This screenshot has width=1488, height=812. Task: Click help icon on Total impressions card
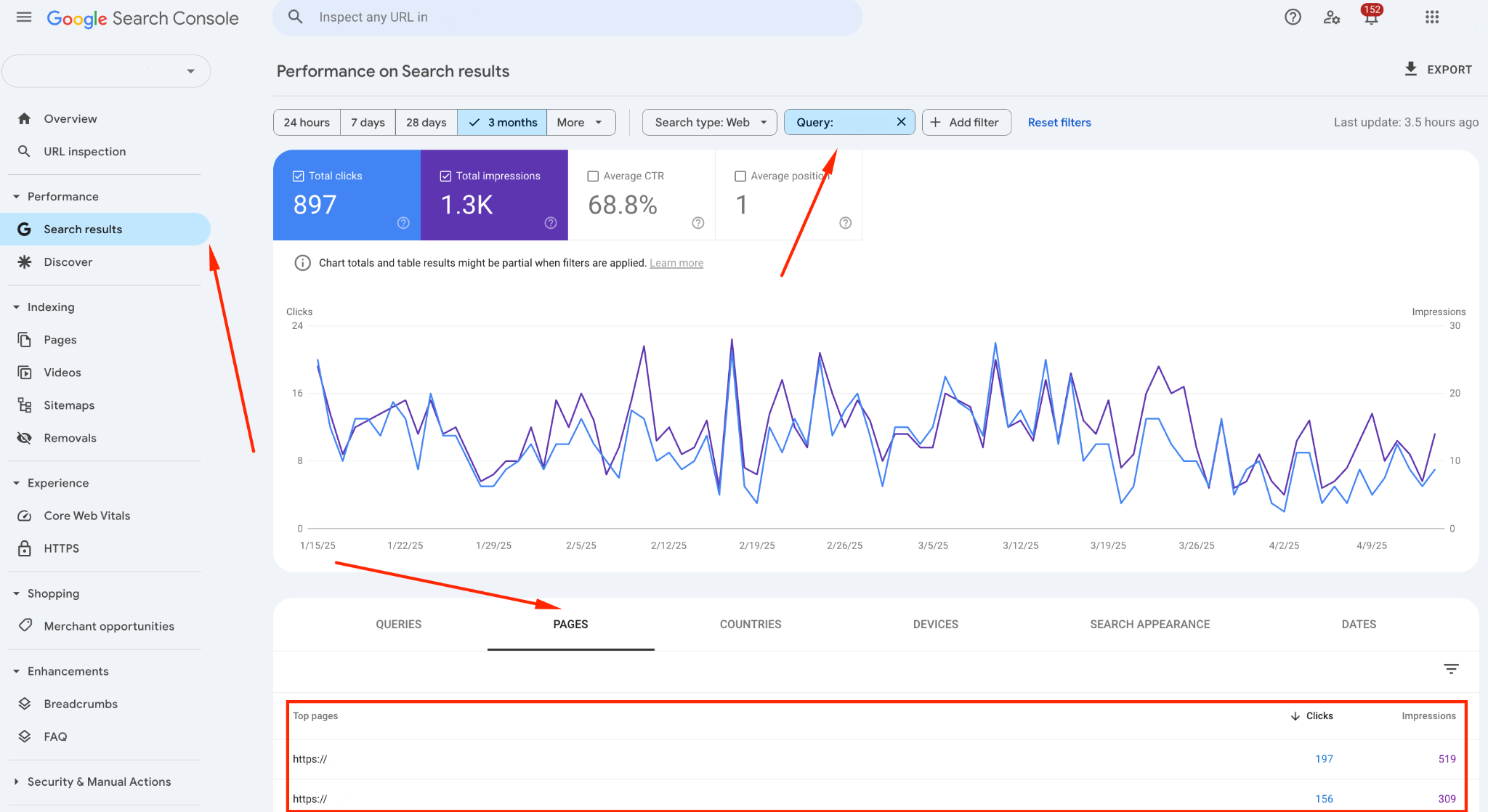pyautogui.click(x=551, y=223)
